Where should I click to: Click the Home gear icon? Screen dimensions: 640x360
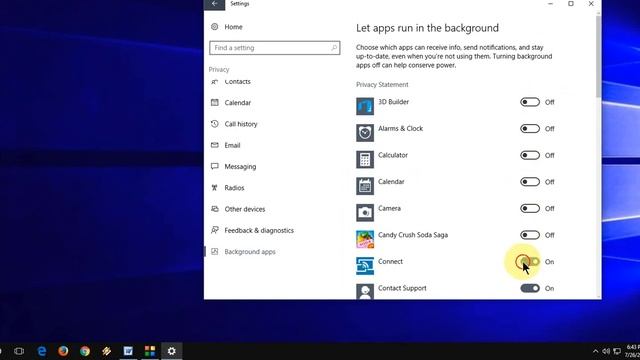214,27
